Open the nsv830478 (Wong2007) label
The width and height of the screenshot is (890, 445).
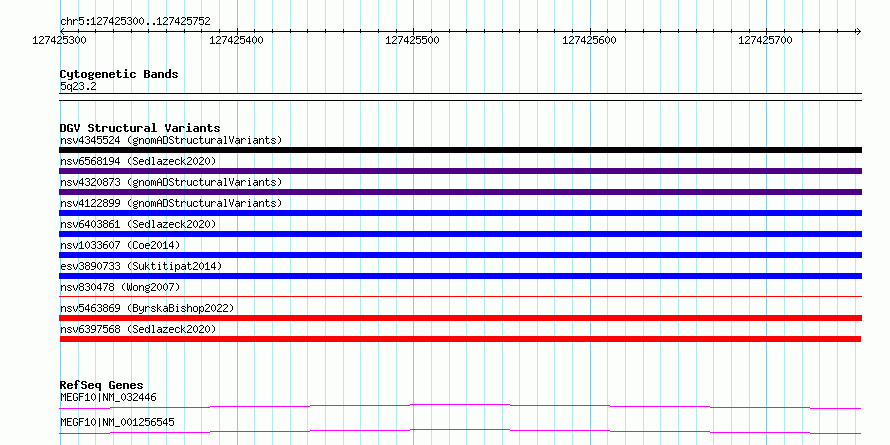120,287
